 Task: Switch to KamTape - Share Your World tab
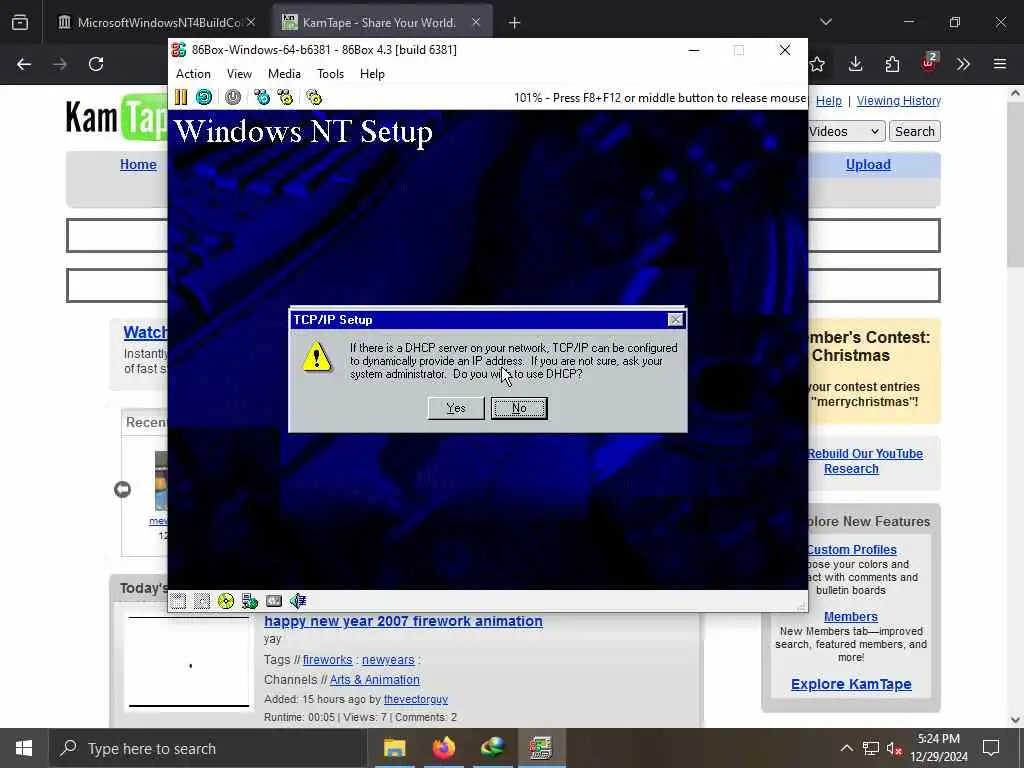coord(381,23)
